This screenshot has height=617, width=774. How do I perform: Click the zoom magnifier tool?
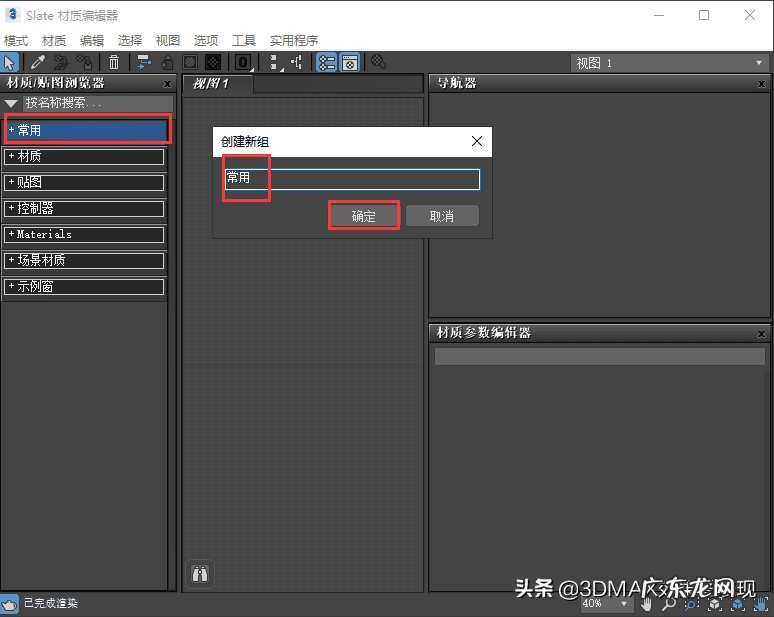click(668, 604)
